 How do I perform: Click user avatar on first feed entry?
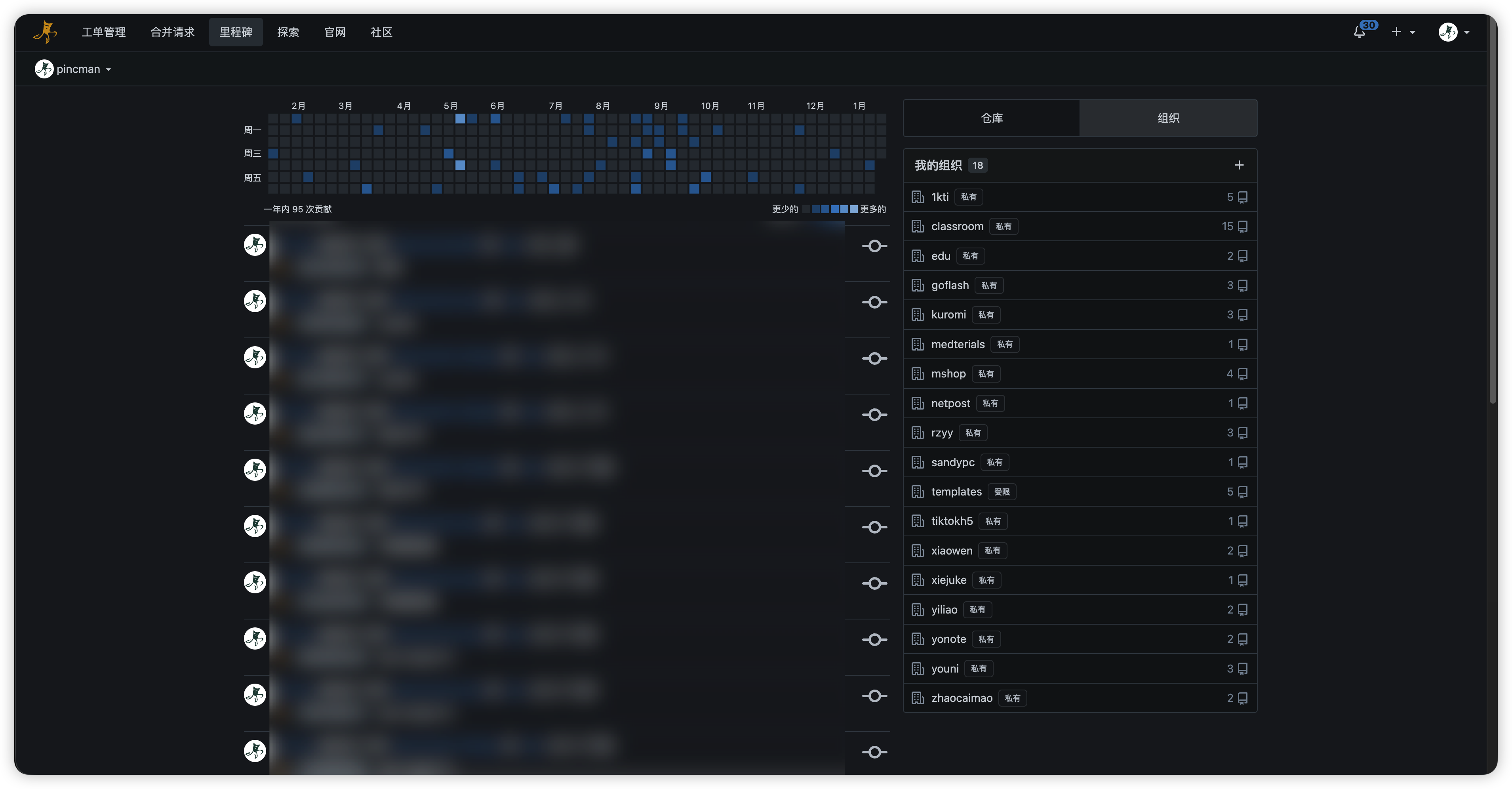[x=255, y=245]
